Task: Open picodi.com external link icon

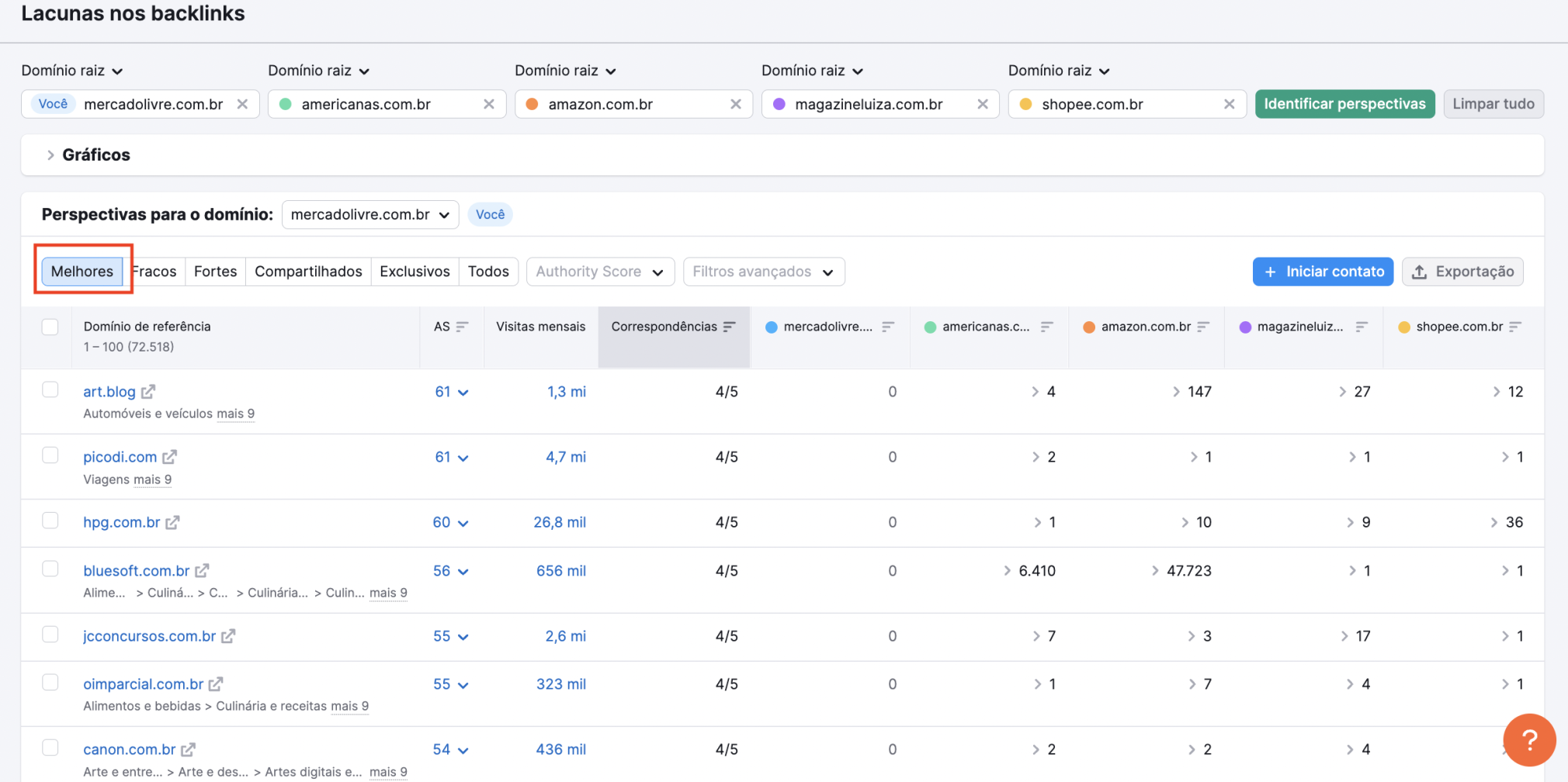Action: [x=170, y=457]
